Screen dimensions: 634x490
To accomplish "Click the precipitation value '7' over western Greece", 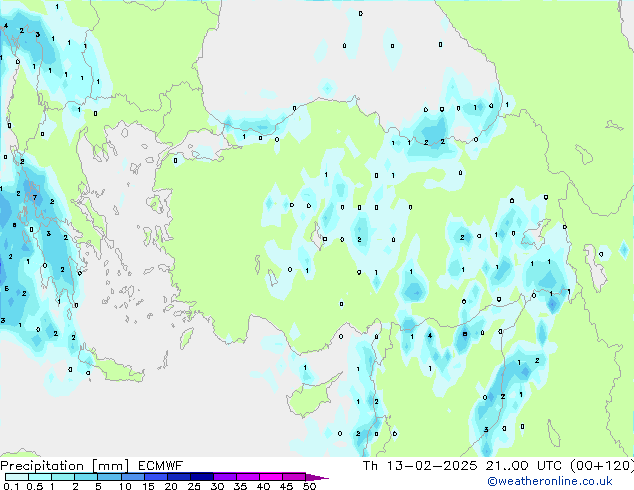I will pos(35,198).
